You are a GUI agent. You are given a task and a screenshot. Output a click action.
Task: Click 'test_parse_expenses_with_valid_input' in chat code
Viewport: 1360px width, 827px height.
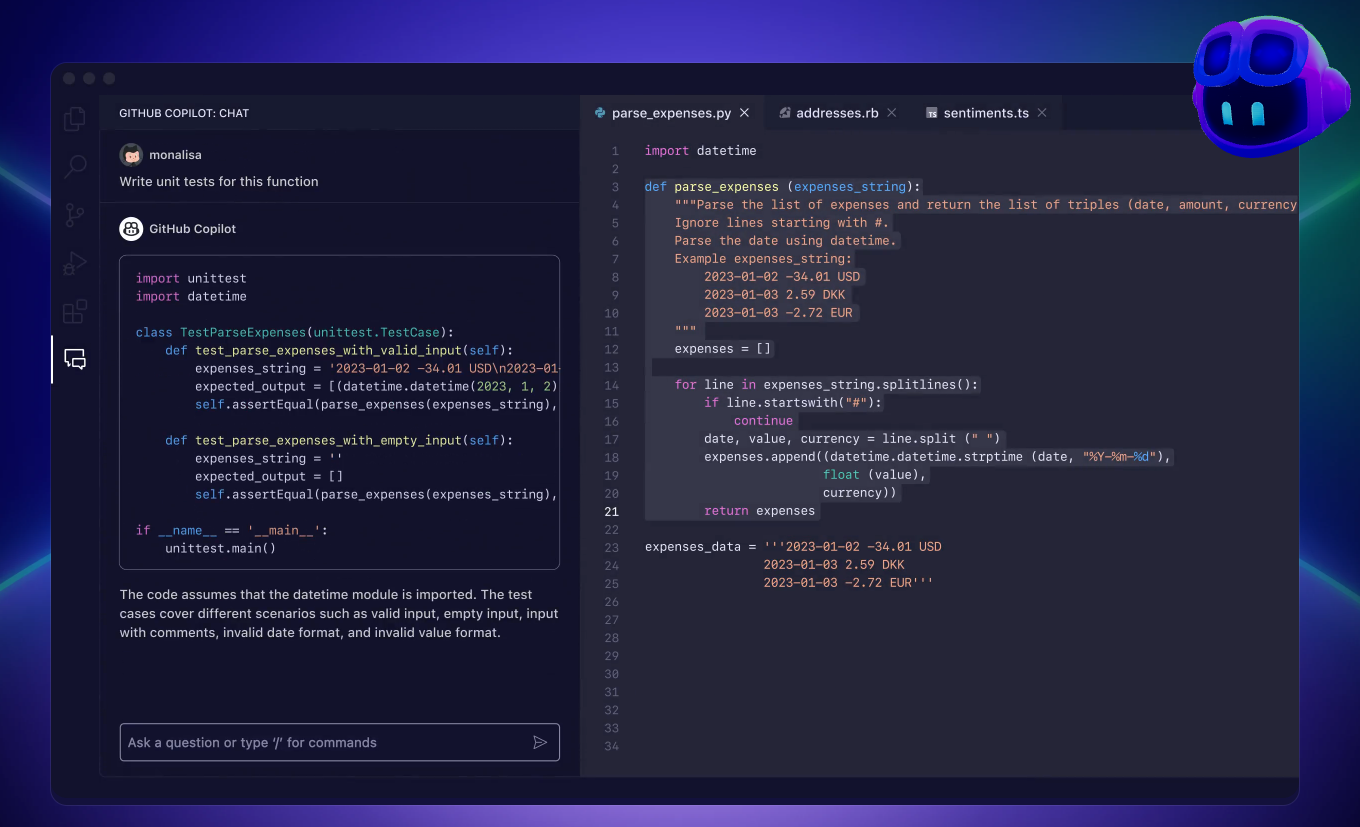click(328, 350)
